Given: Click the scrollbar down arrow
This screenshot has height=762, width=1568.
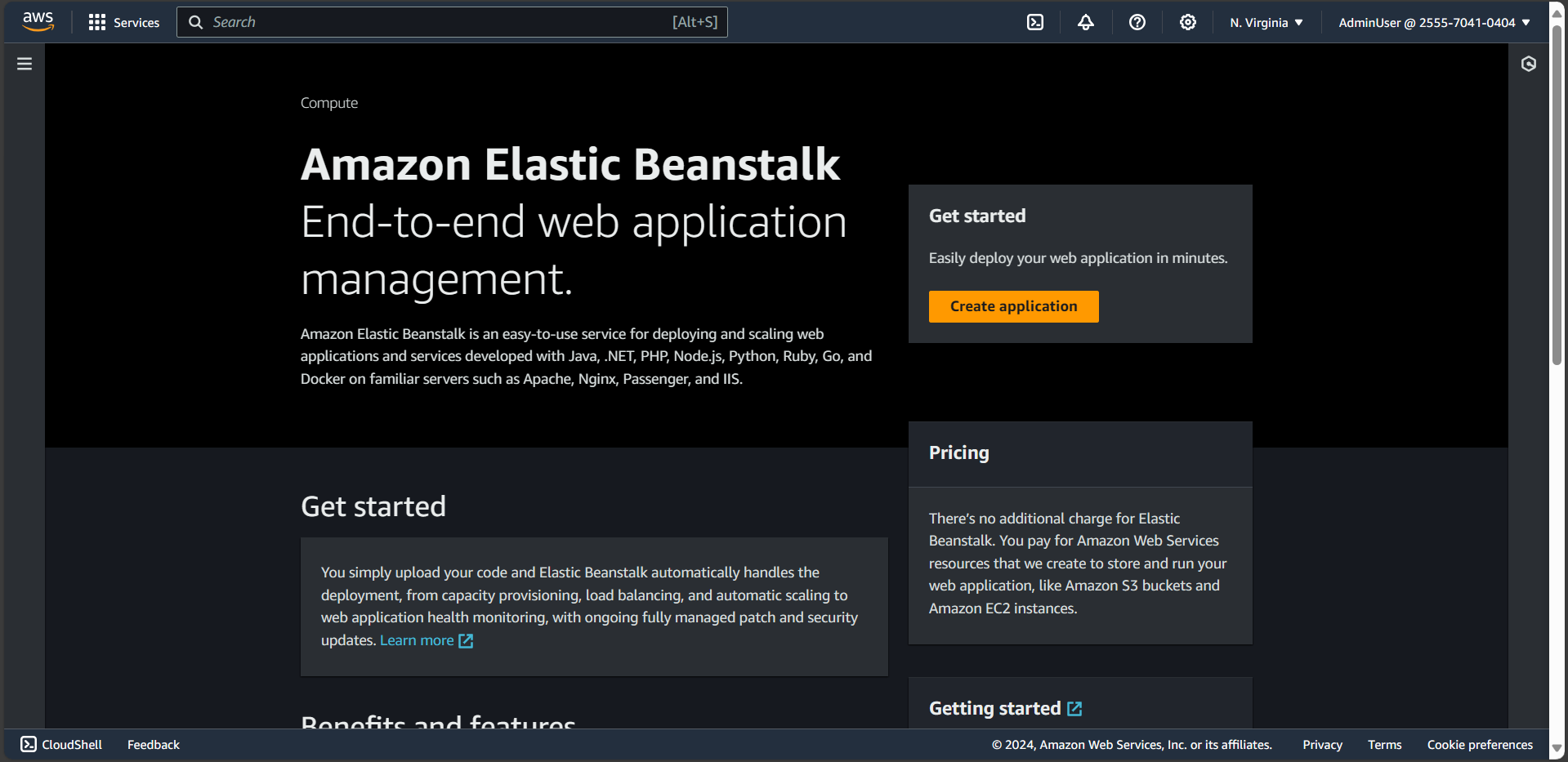Looking at the screenshot, I should [x=1557, y=748].
